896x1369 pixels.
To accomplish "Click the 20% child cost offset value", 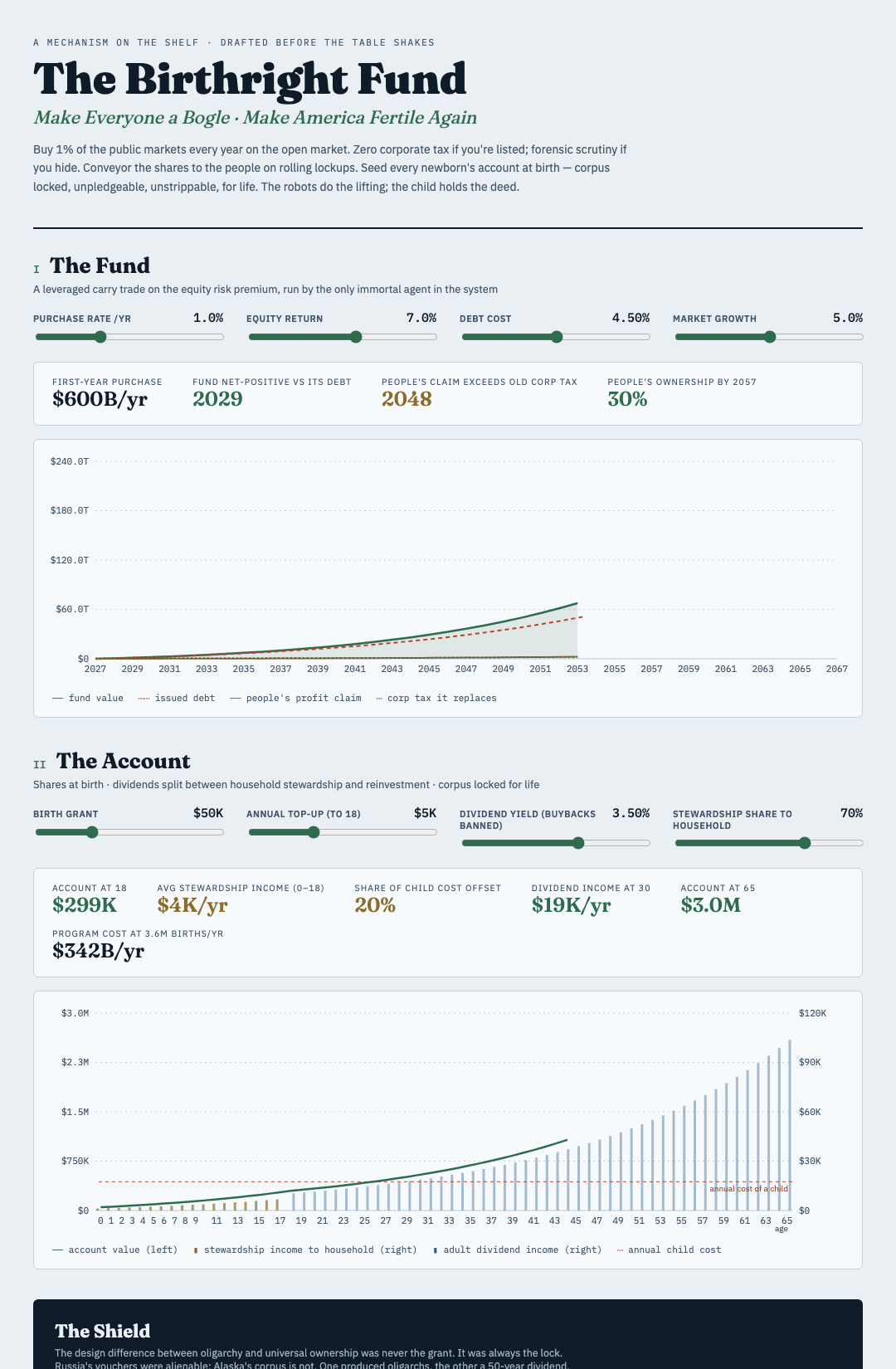I will tap(375, 905).
